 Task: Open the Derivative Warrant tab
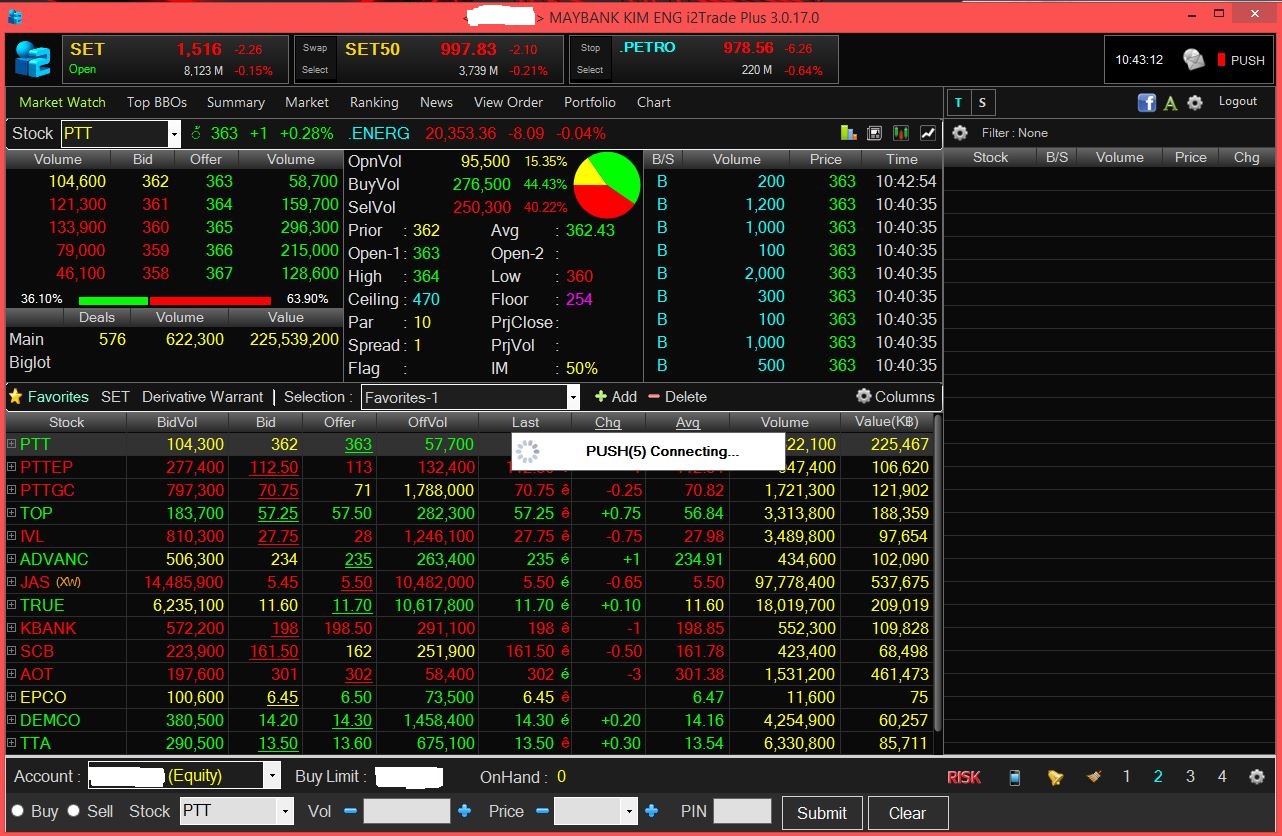tap(202, 397)
